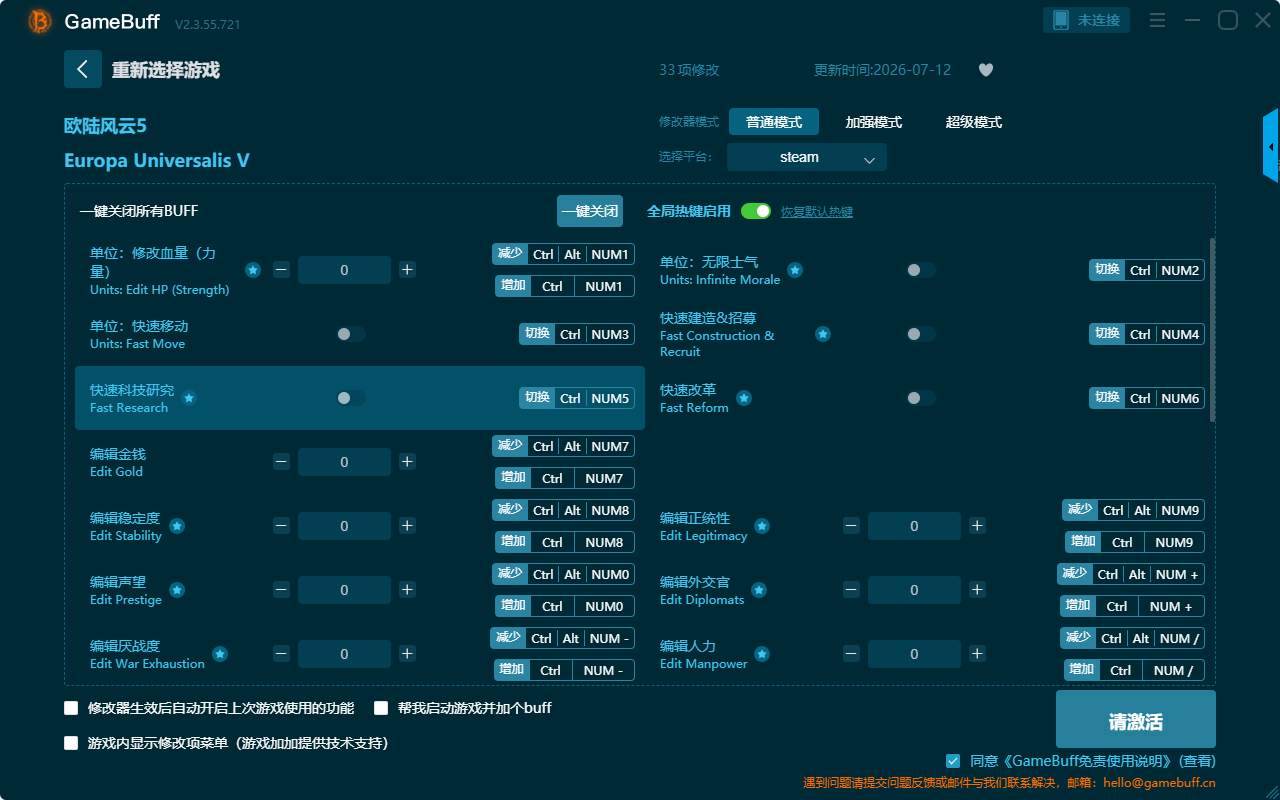The image size is (1280, 800).
Task: Decrease Units: Edit HP value with minus
Action: coord(281,270)
